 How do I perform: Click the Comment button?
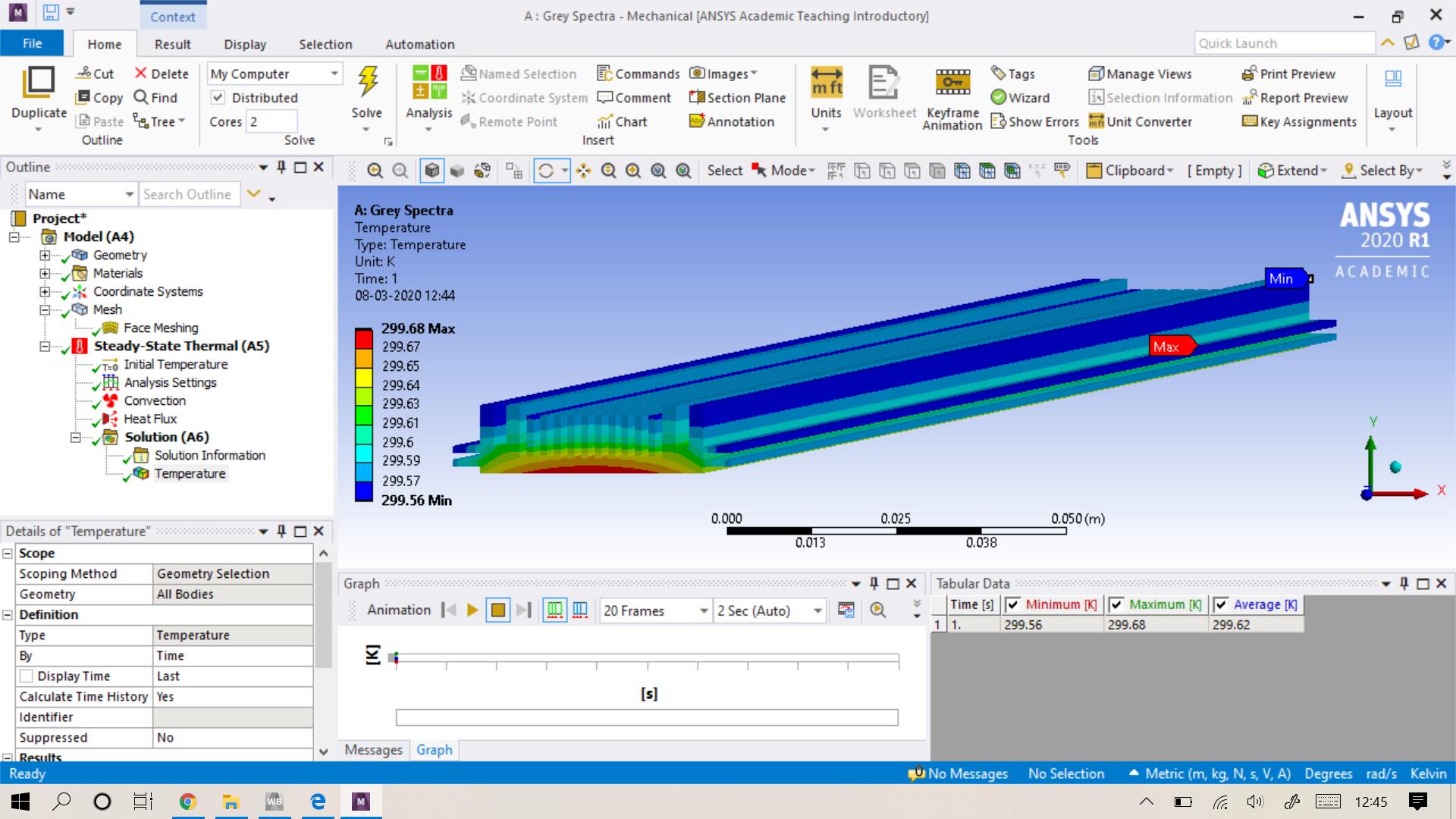click(634, 98)
